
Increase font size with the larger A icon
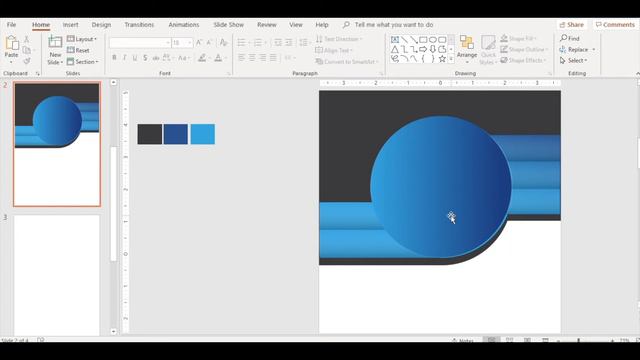199,42
